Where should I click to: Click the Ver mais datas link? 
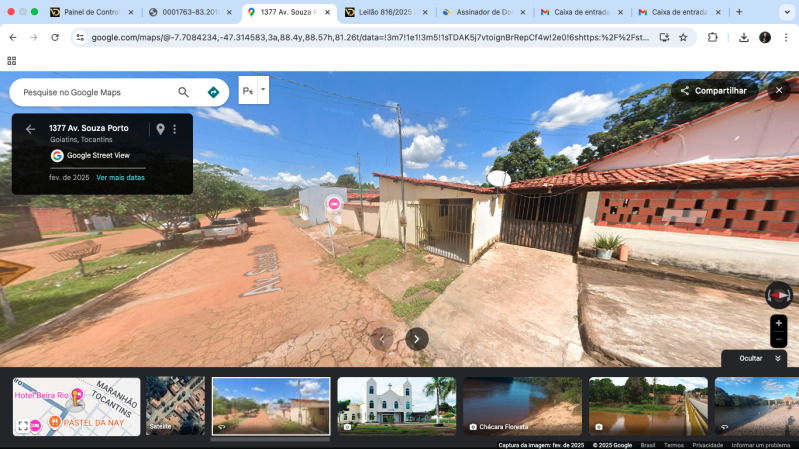pos(120,177)
